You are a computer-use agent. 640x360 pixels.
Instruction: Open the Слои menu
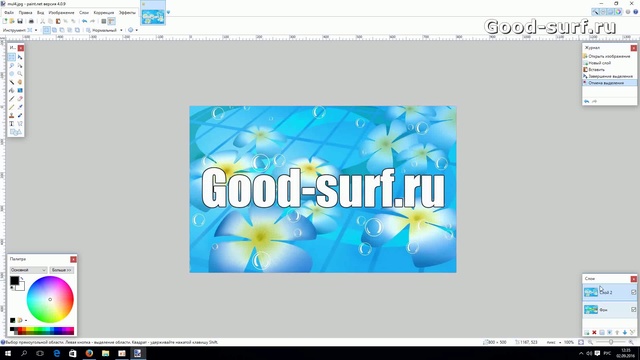click(x=84, y=13)
